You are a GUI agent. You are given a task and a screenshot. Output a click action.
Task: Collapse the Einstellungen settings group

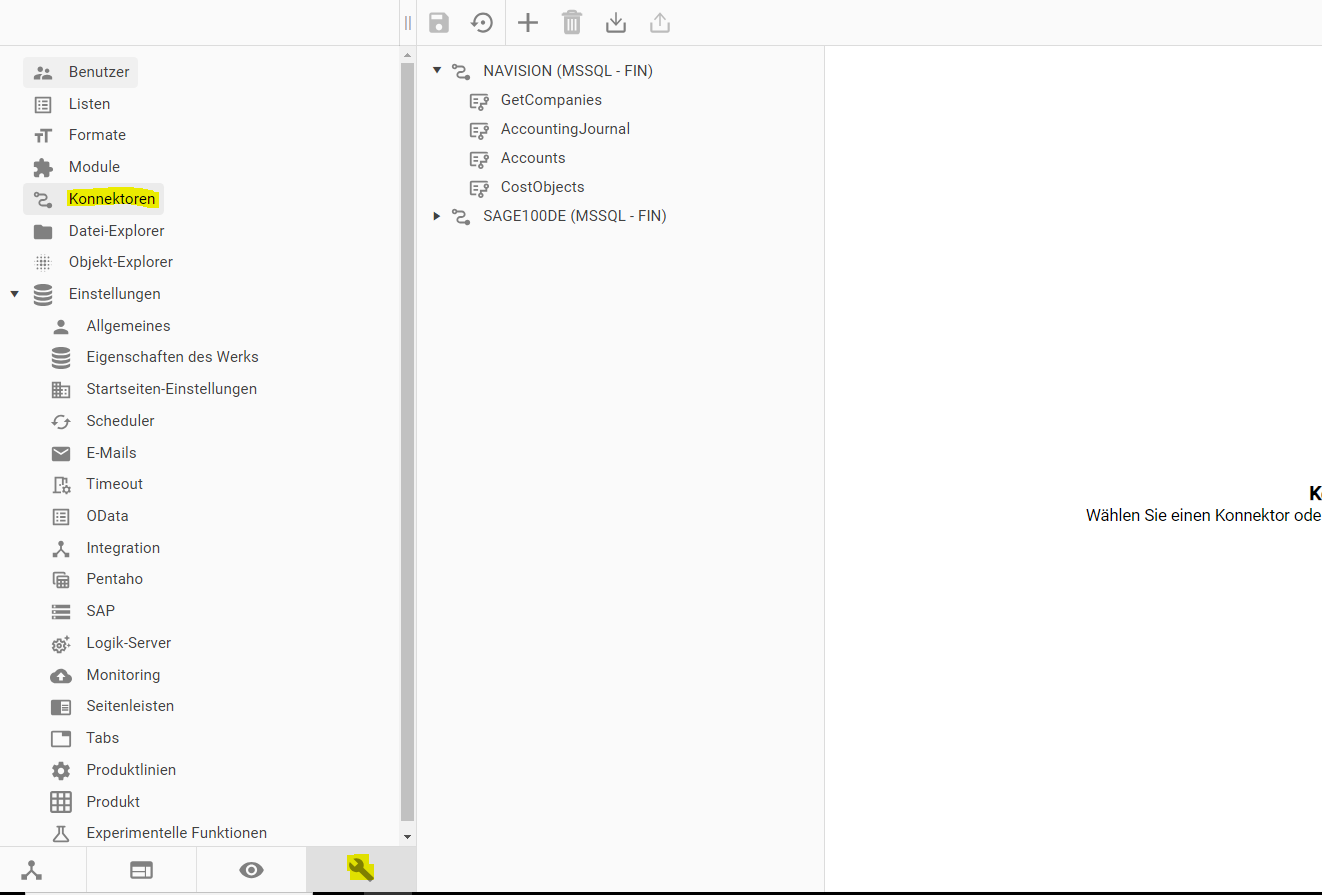[x=14, y=294]
